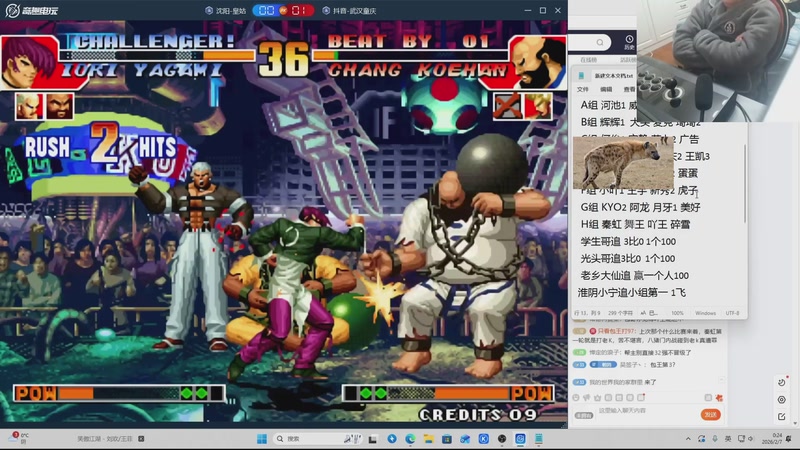Screen dimensions: 800x450
Task: Click the microphone icon in the system tray
Action: (714, 439)
